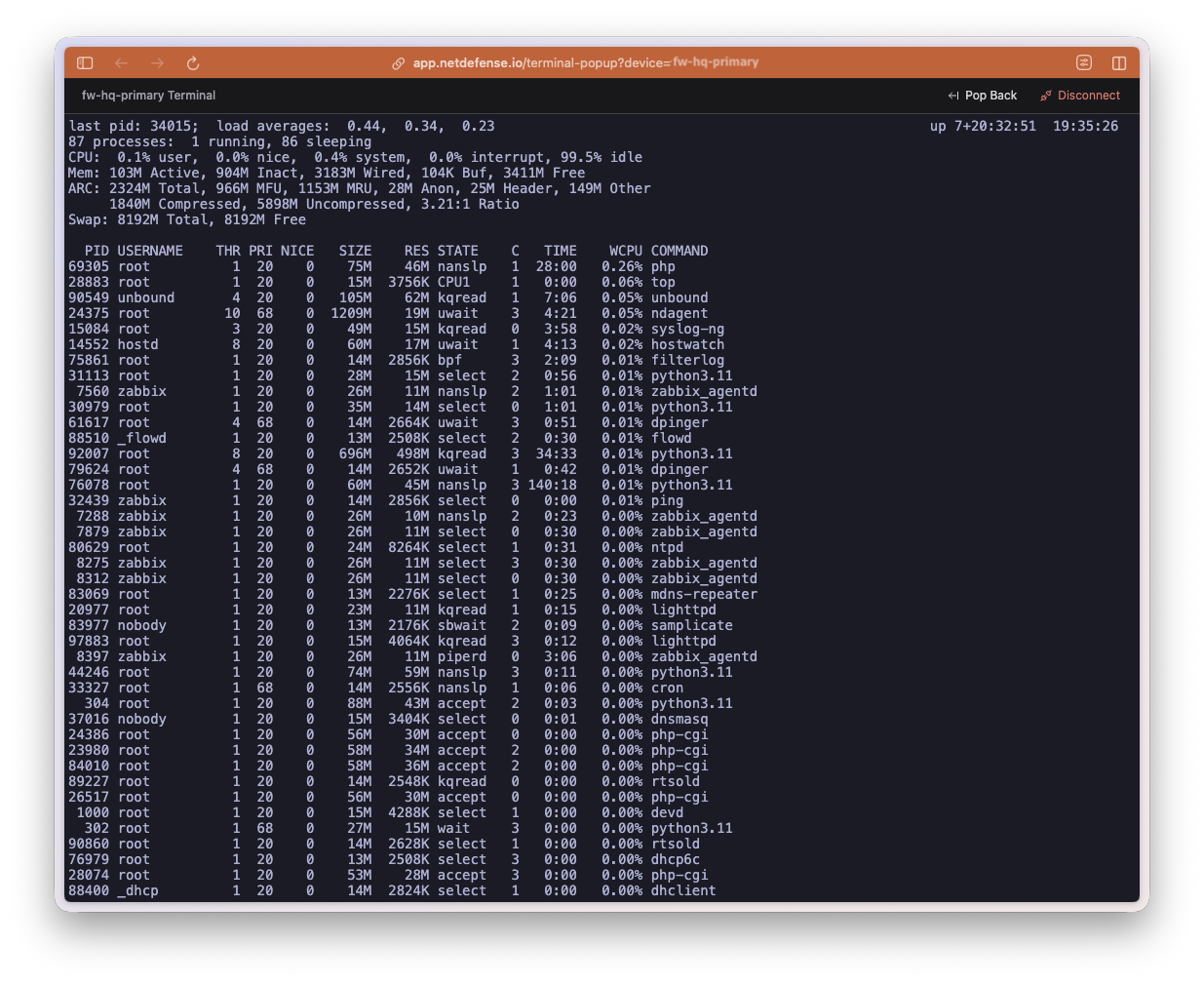Click the split view icon at top right

pyautogui.click(x=1119, y=63)
